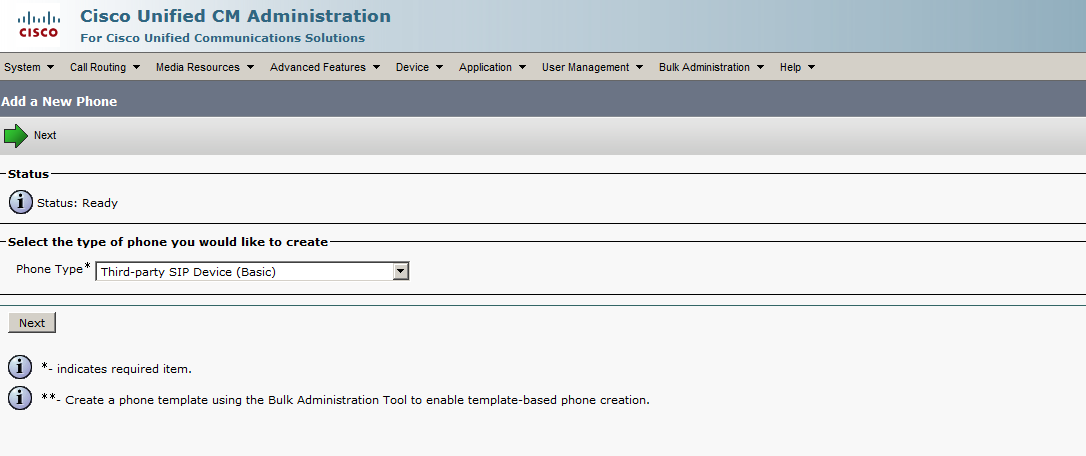This screenshot has width=1086, height=456.
Task: Open the System menu
Action: (29, 67)
